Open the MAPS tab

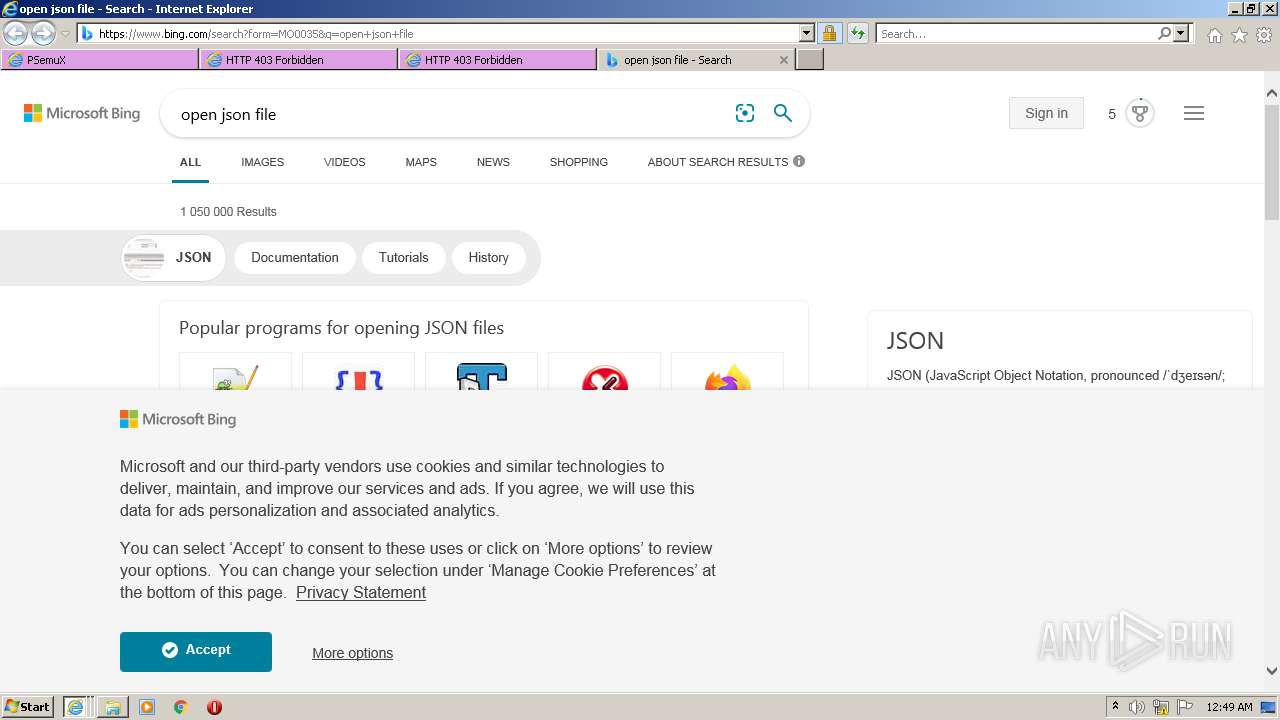[x=421, y=162]
